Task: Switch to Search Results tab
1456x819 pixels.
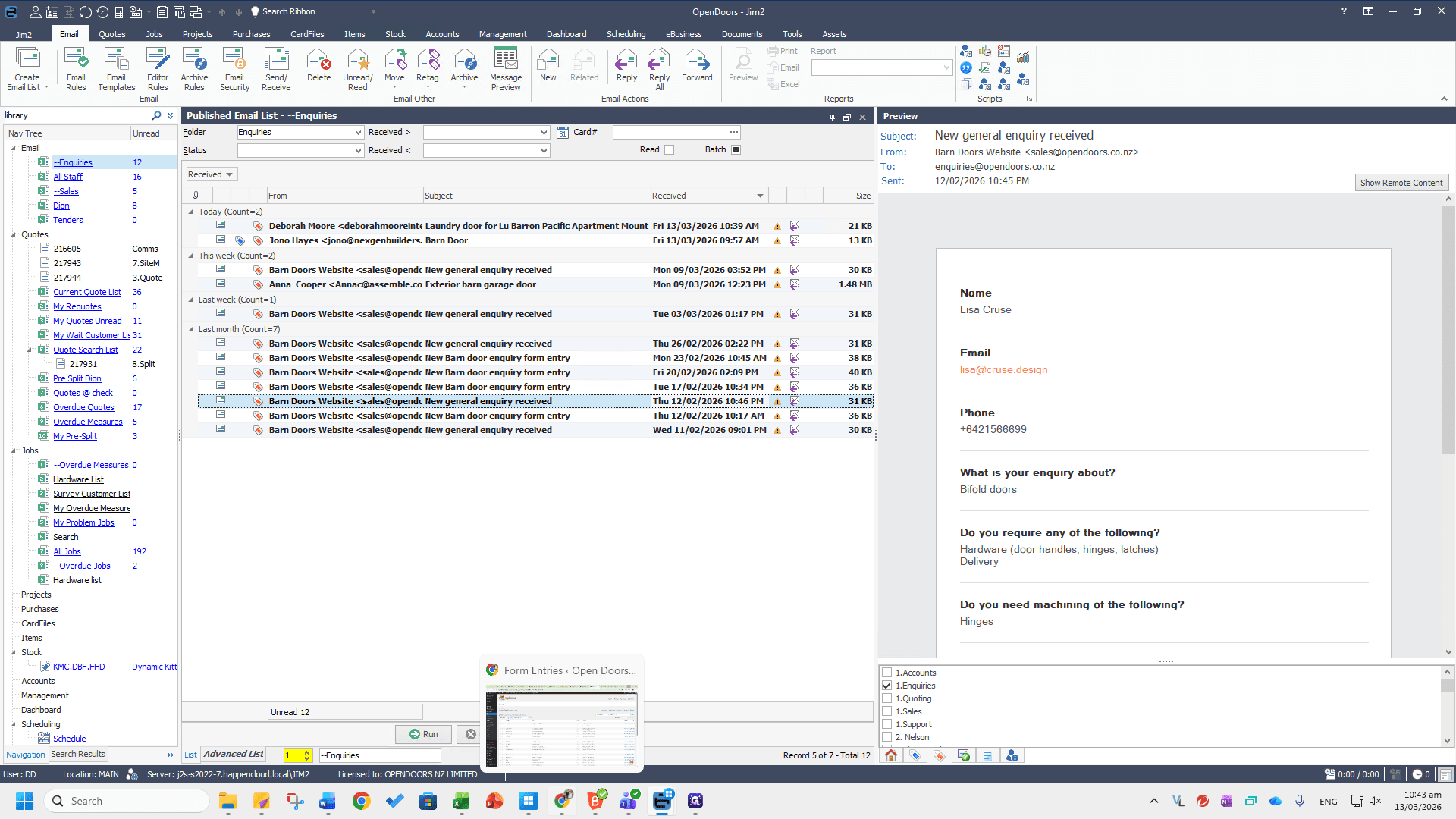Action: [78, 755]
